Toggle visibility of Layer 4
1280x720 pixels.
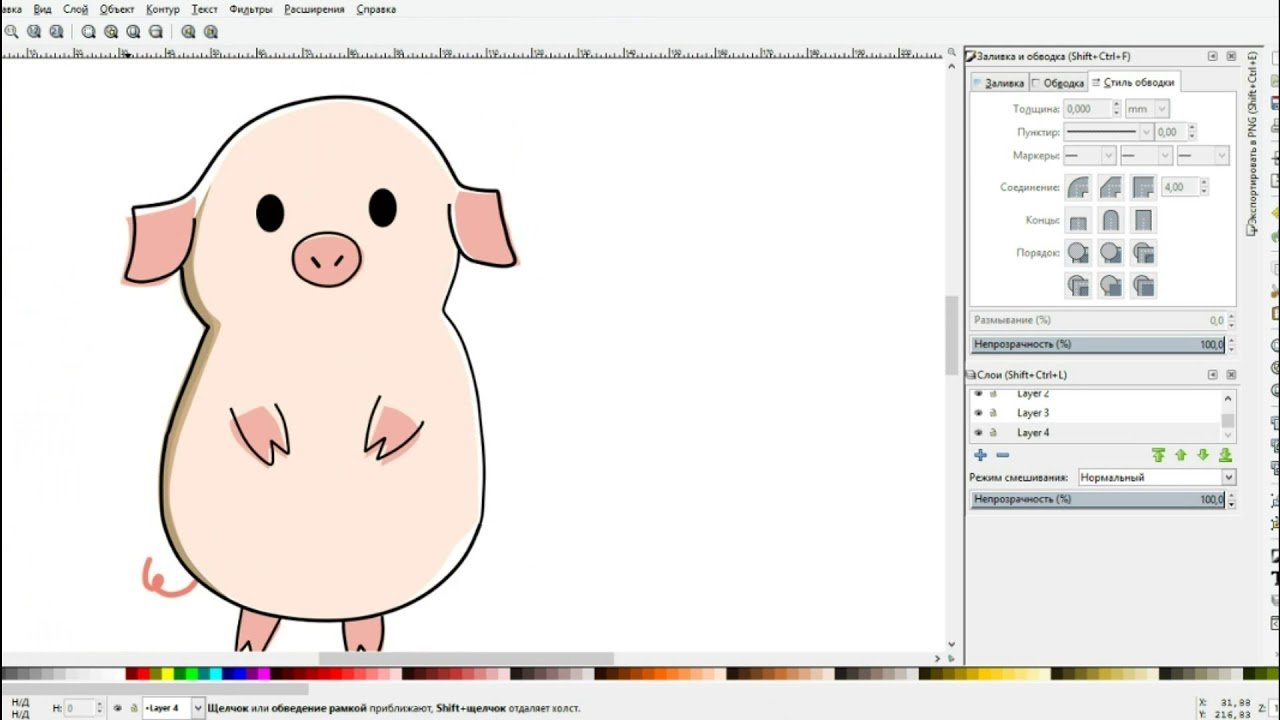(x=978, y=433)
